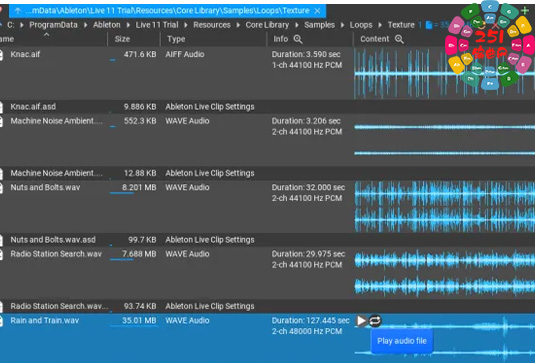Select Rain and Train.wav file name
Viewport: 535px width, 363px height.
pos(44,321)
